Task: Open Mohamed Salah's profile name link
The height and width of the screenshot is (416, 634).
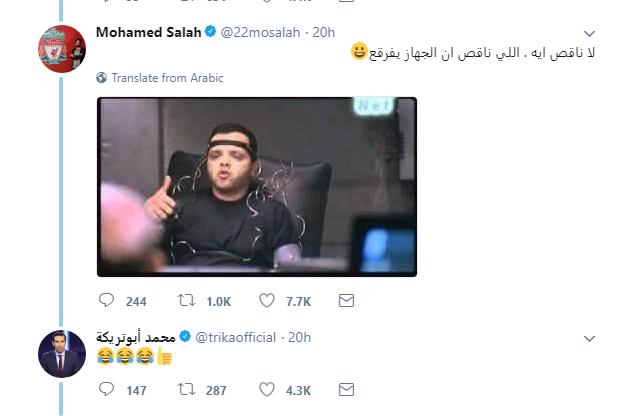Action: pyautogui.click(x=148, y=32)
